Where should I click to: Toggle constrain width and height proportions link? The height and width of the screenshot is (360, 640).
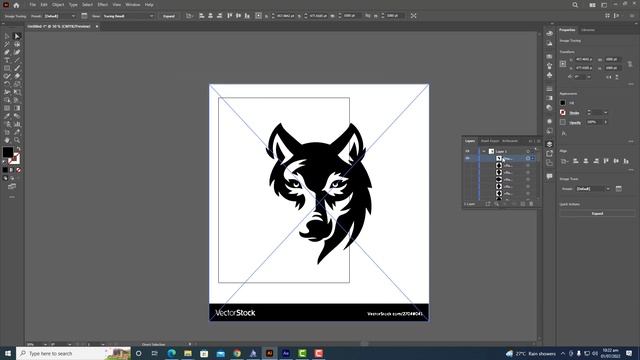coord(630,64)
